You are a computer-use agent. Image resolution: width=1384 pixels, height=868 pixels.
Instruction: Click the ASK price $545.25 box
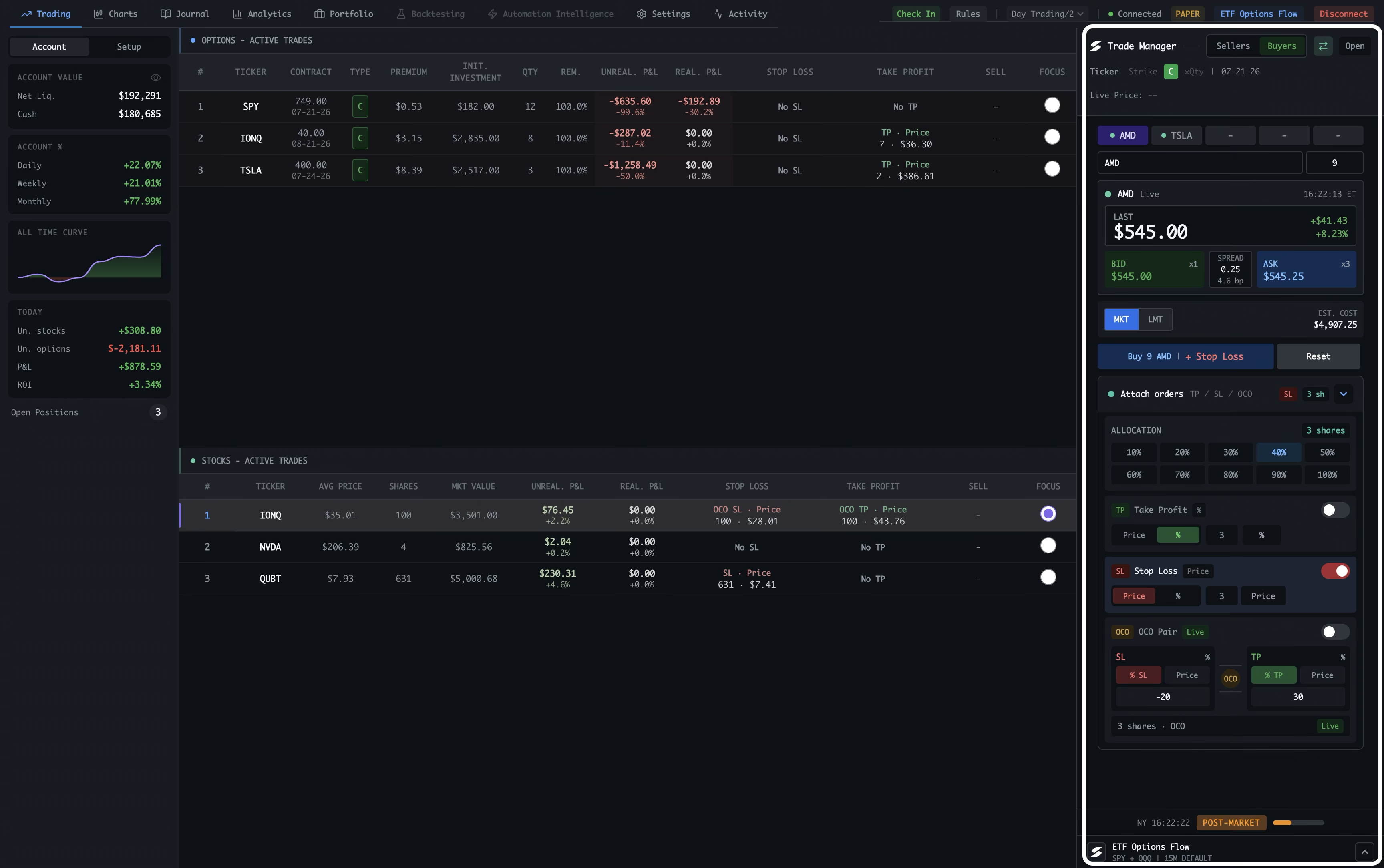click(1306, 270)
